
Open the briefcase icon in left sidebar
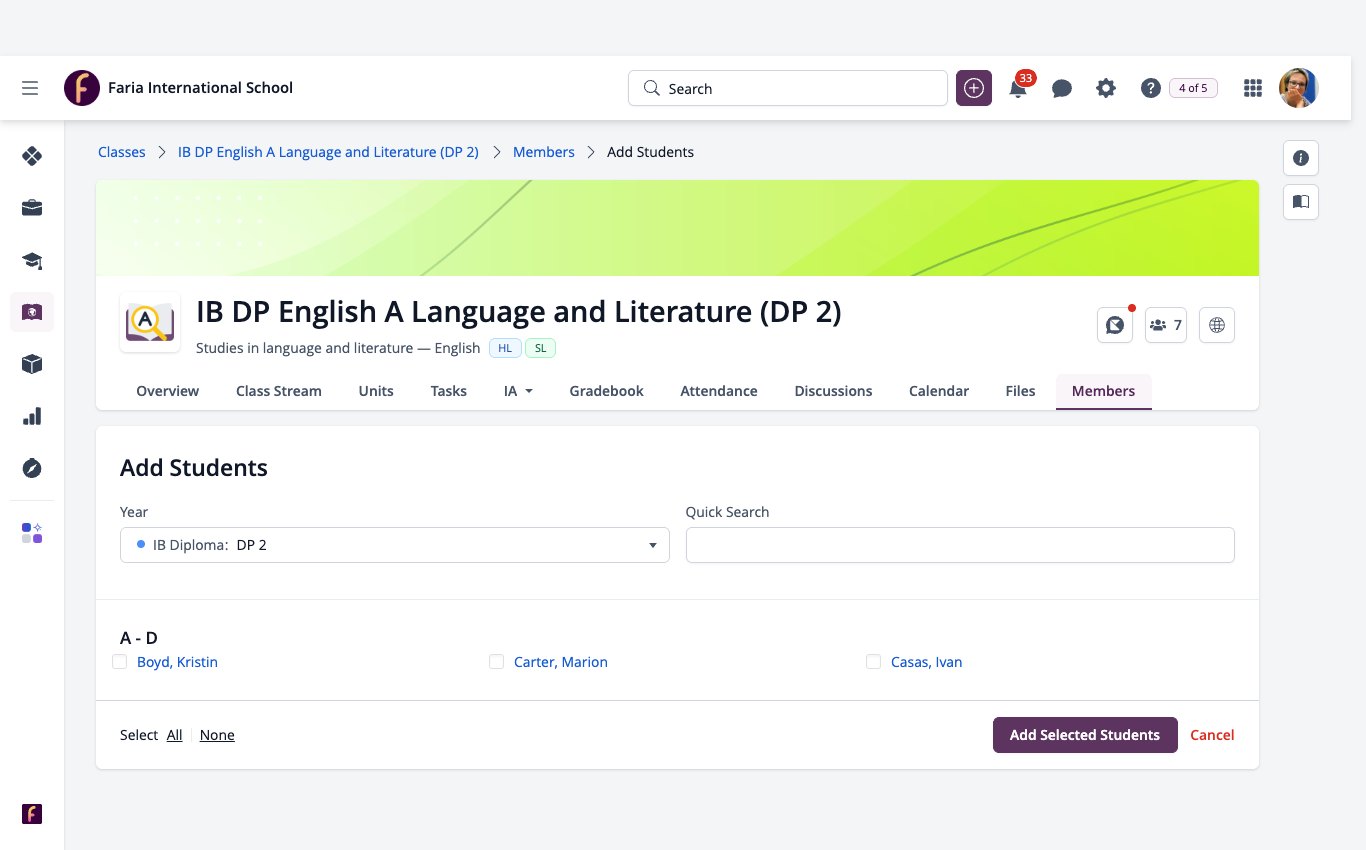tap(32, 208)
